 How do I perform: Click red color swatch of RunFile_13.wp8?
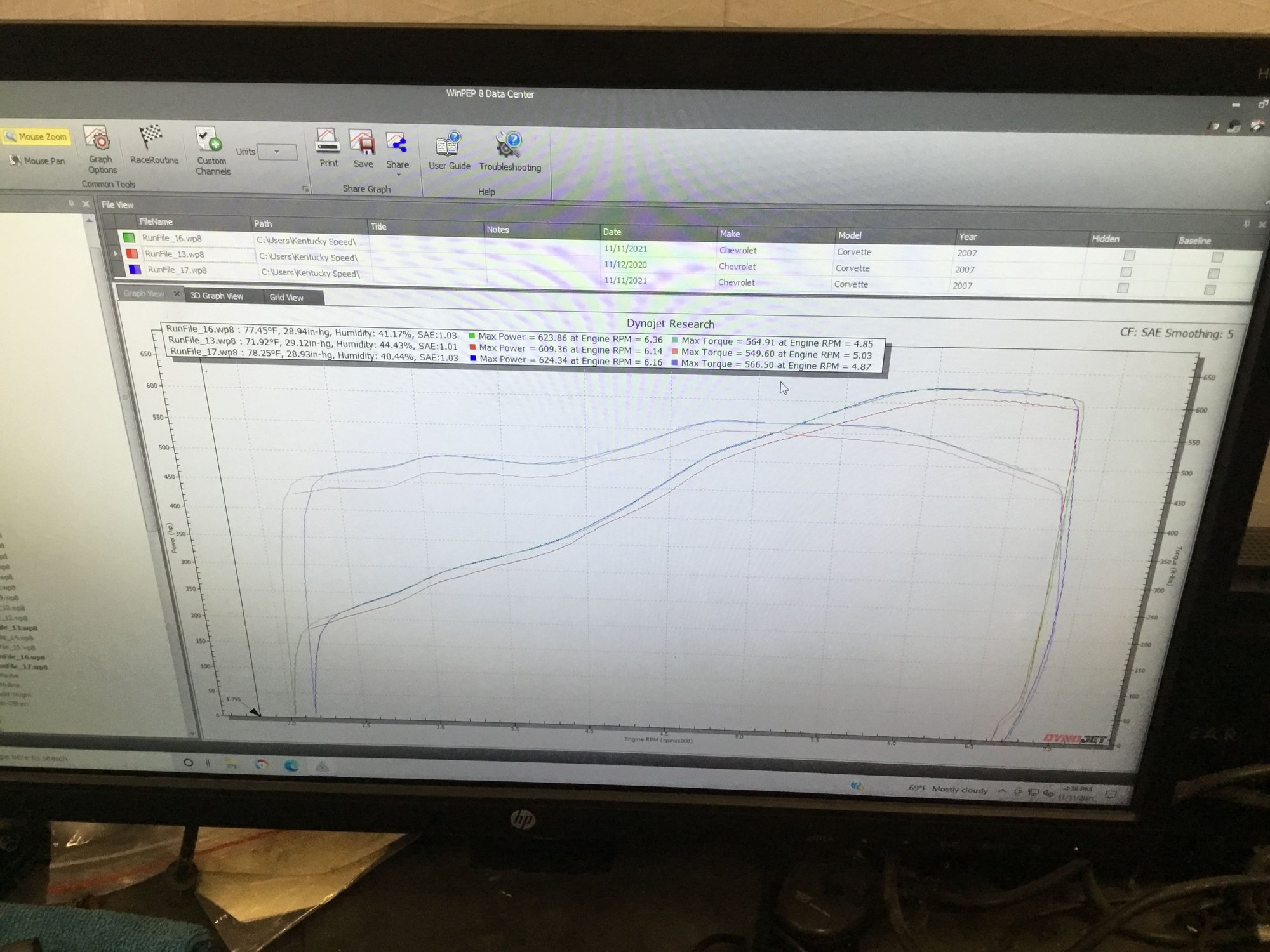132,253
